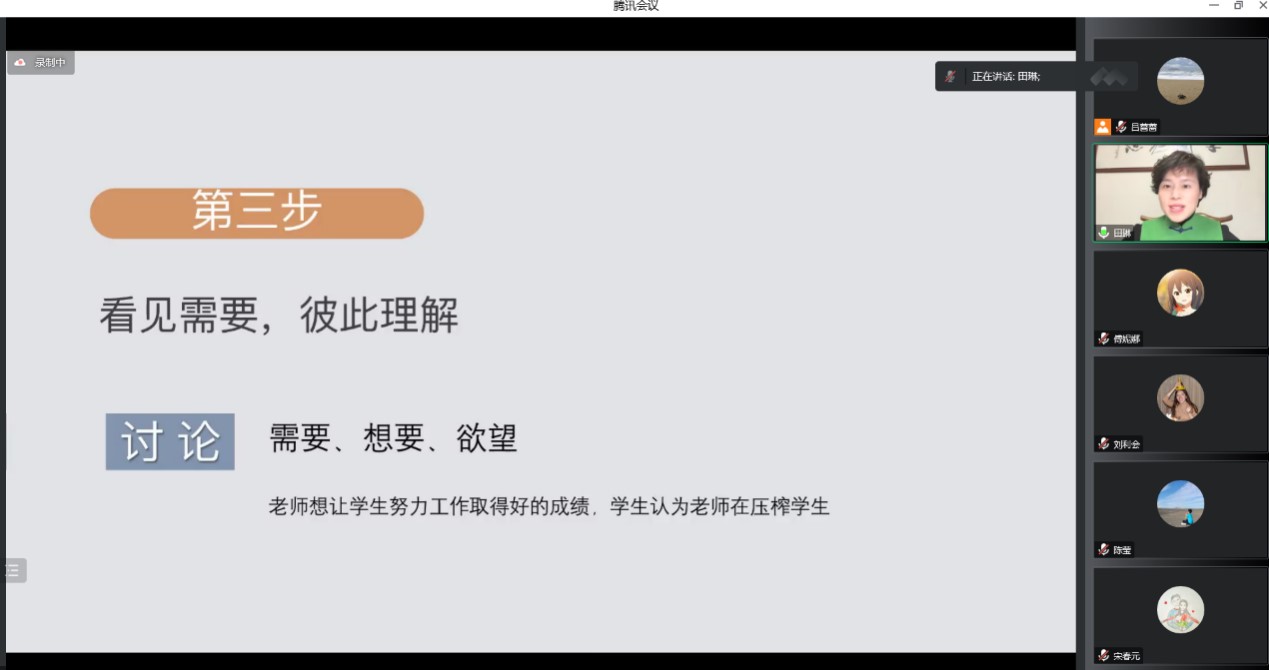Click the orange 第三步 banner on slide
The image size is (1269, 670).
coord(257,213)
